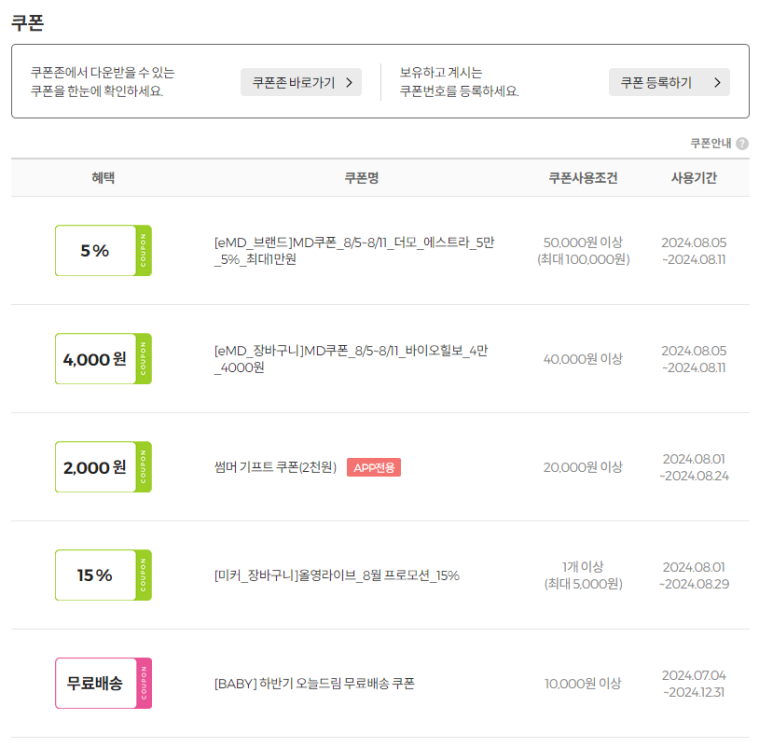
Task: Click the 5% coupon badge
Action: pyautogui.click(x=103, y=251)
